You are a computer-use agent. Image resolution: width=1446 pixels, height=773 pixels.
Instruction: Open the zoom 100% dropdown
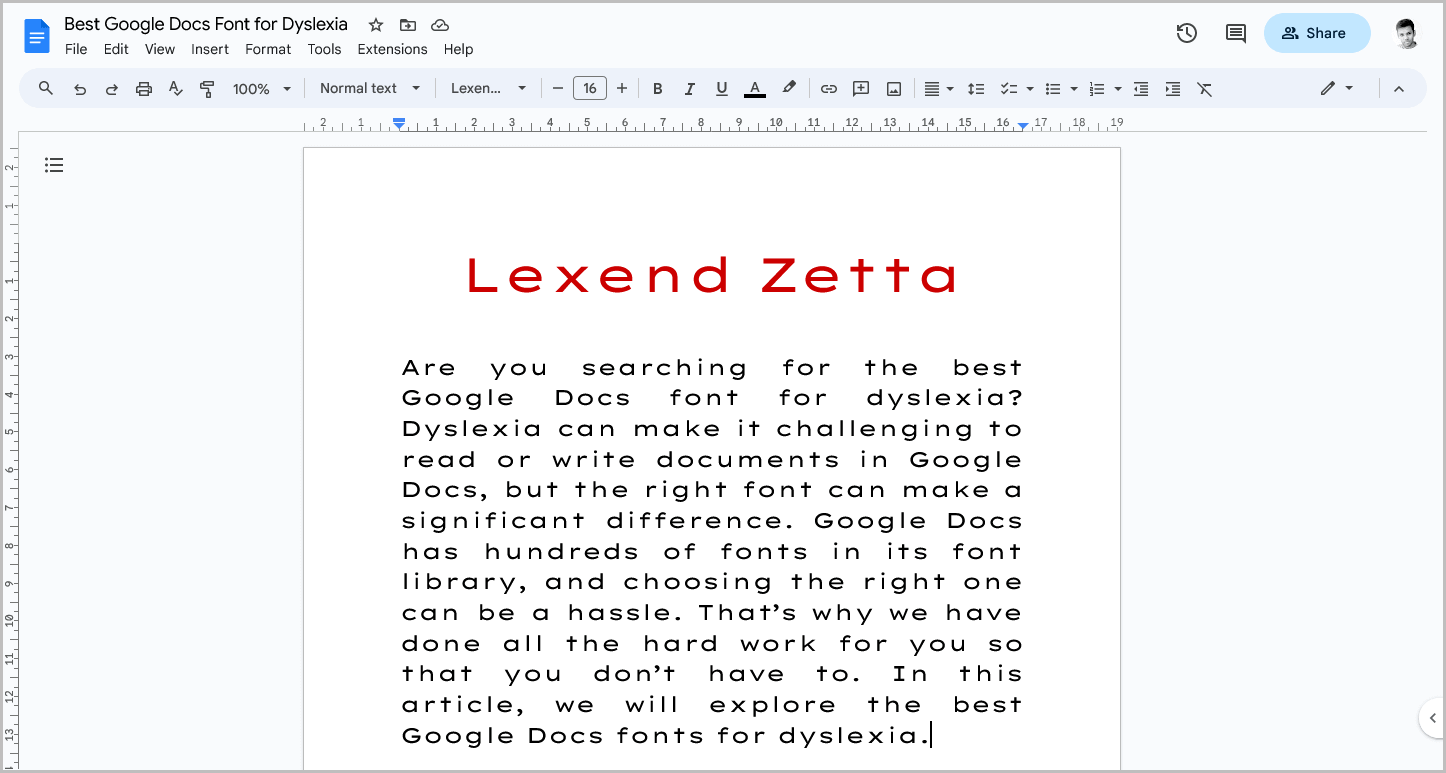[262, 89]
